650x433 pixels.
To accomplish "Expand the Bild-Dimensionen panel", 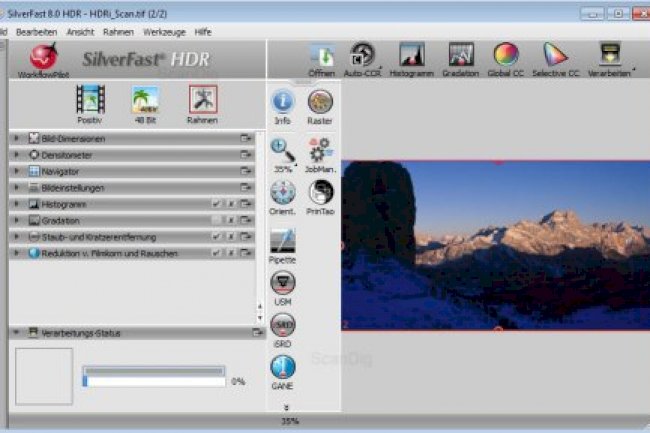I will (17, 139).
